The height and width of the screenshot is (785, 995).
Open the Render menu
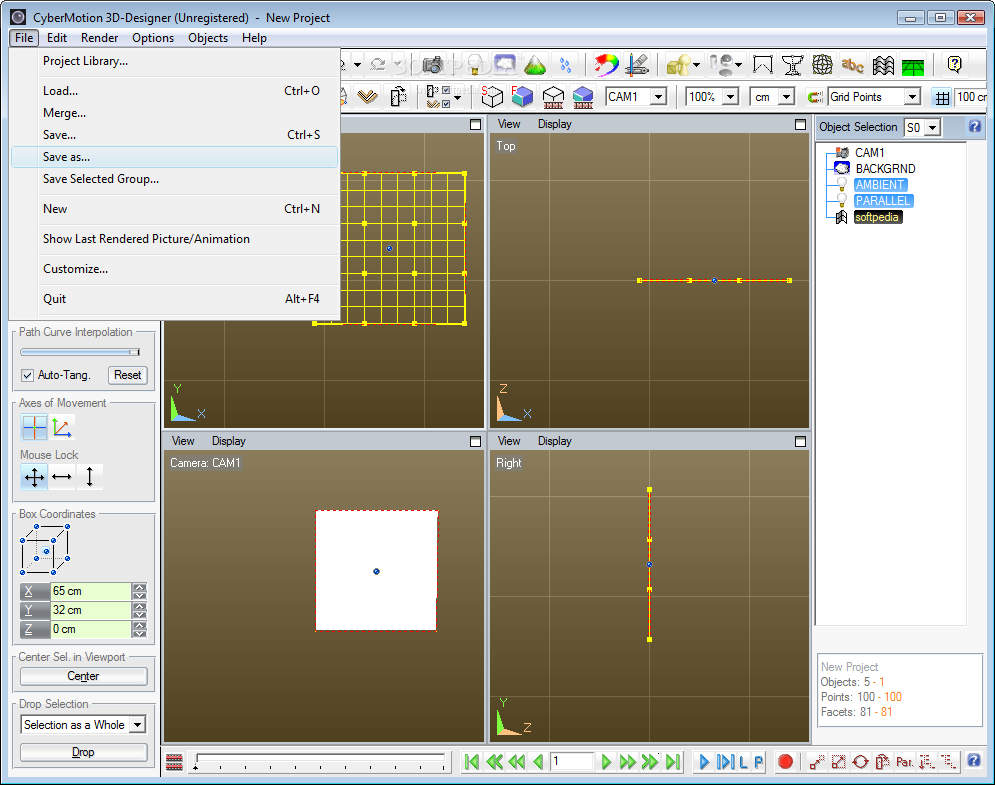pyautogui.click(x=99, y=37)
